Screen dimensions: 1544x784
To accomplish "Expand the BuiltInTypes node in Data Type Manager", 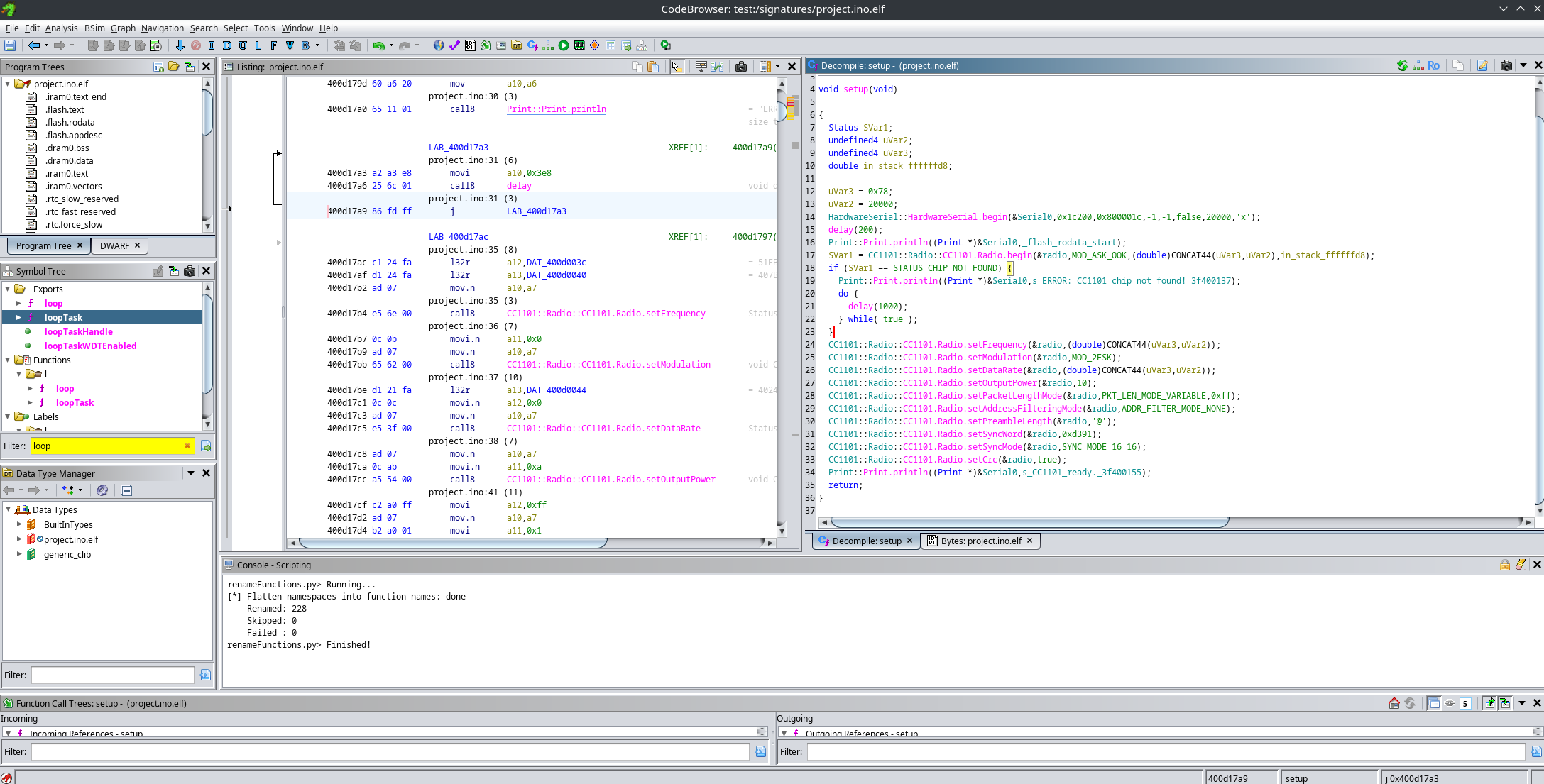I will (19, 524).
